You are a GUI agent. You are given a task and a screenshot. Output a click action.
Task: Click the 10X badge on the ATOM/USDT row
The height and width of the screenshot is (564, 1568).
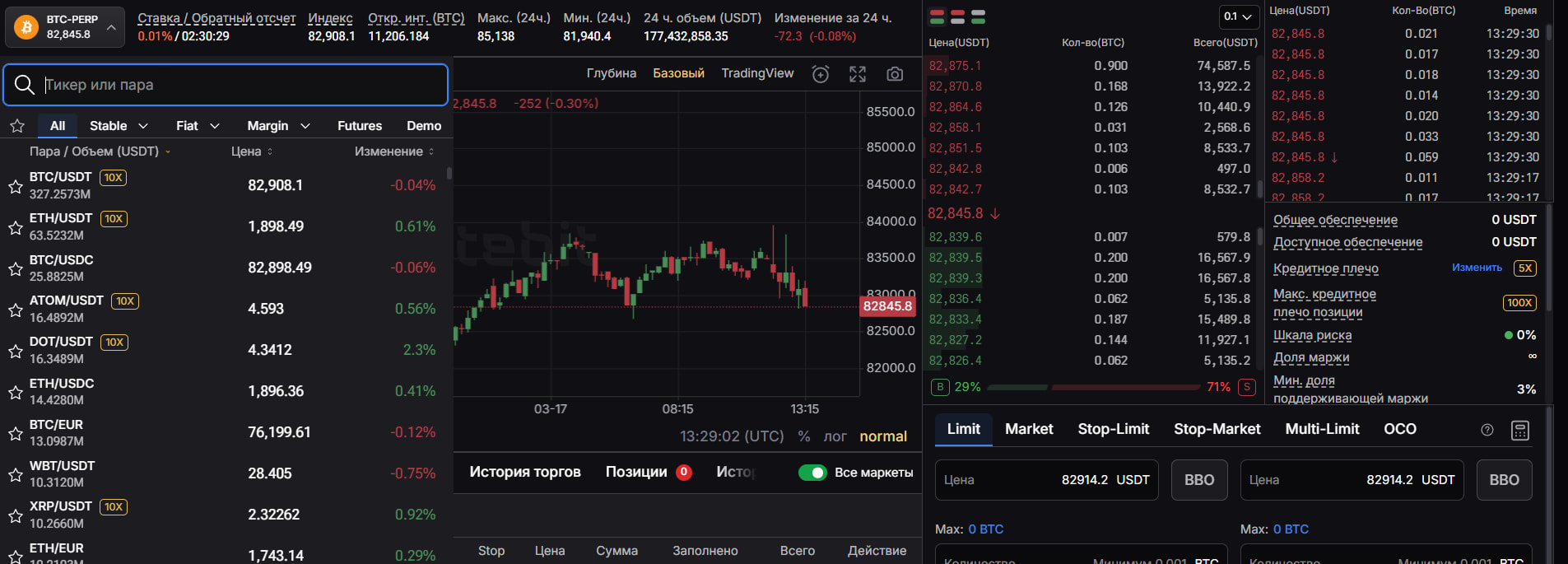125,301
